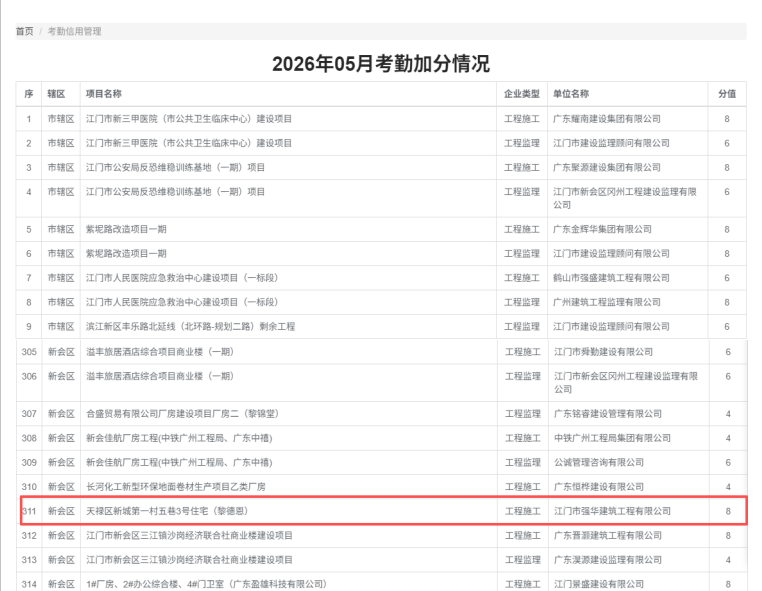Click the 工程监理 cell in row 6
Screen dimensions: 762x591
(x=522, y=253)
